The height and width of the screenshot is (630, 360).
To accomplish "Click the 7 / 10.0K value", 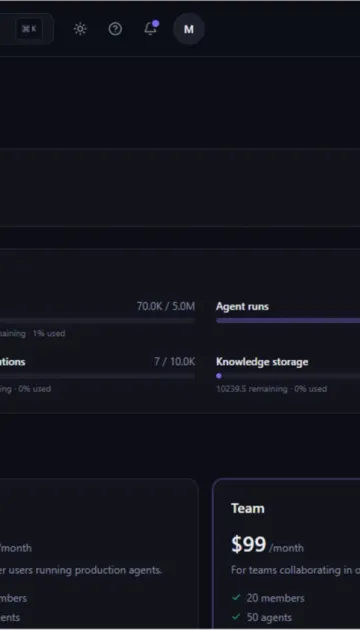I will coord(175,362).
